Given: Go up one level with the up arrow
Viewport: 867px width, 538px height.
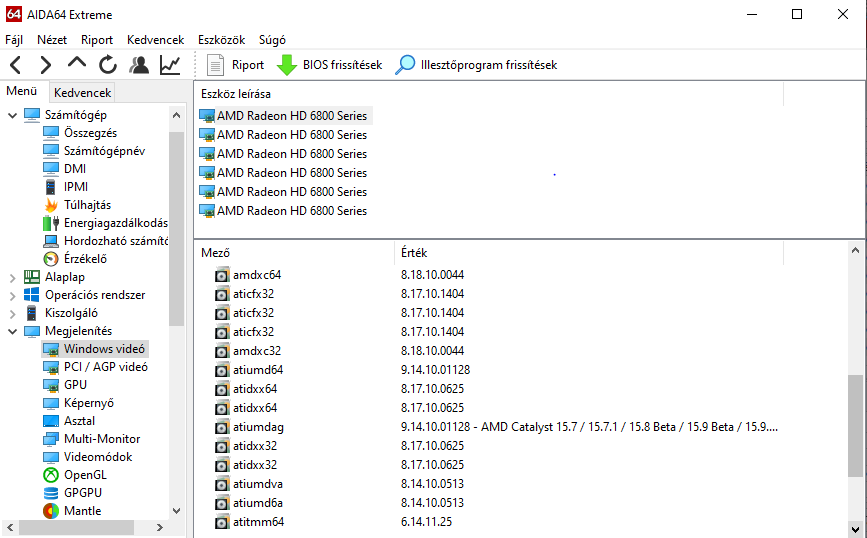Looking at the screenshot, I should [77, 62].
